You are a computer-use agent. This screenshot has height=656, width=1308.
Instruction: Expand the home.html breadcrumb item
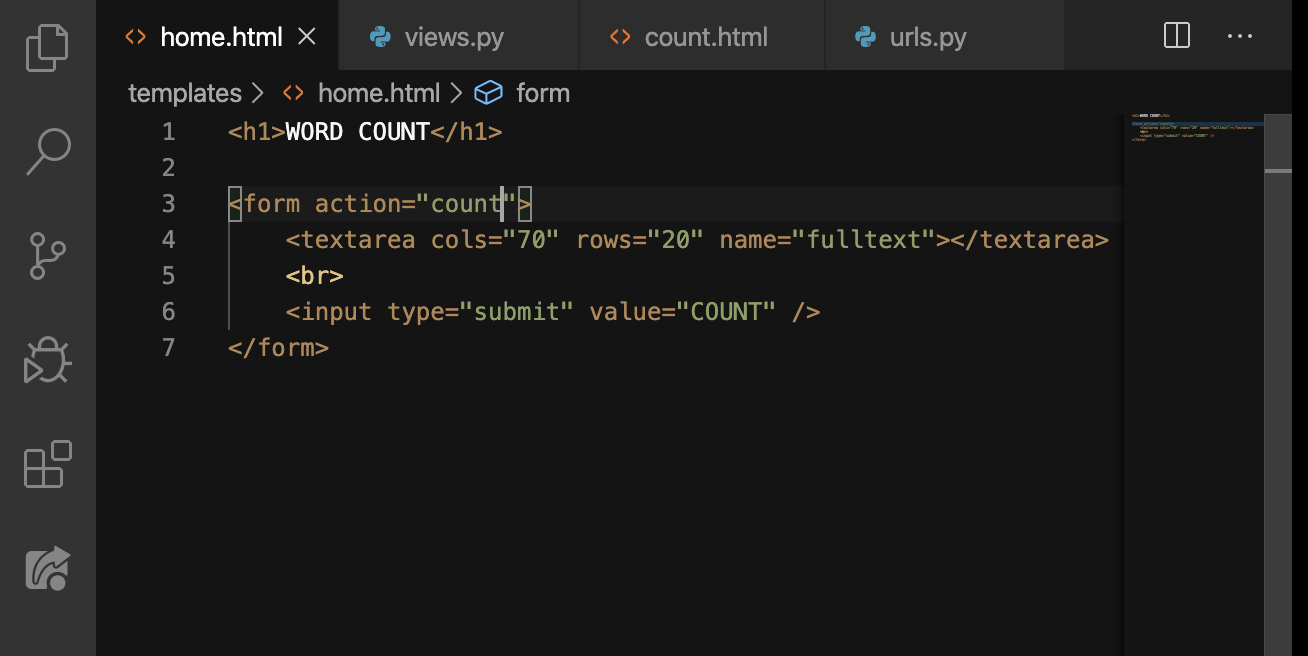tap(378, 93)
